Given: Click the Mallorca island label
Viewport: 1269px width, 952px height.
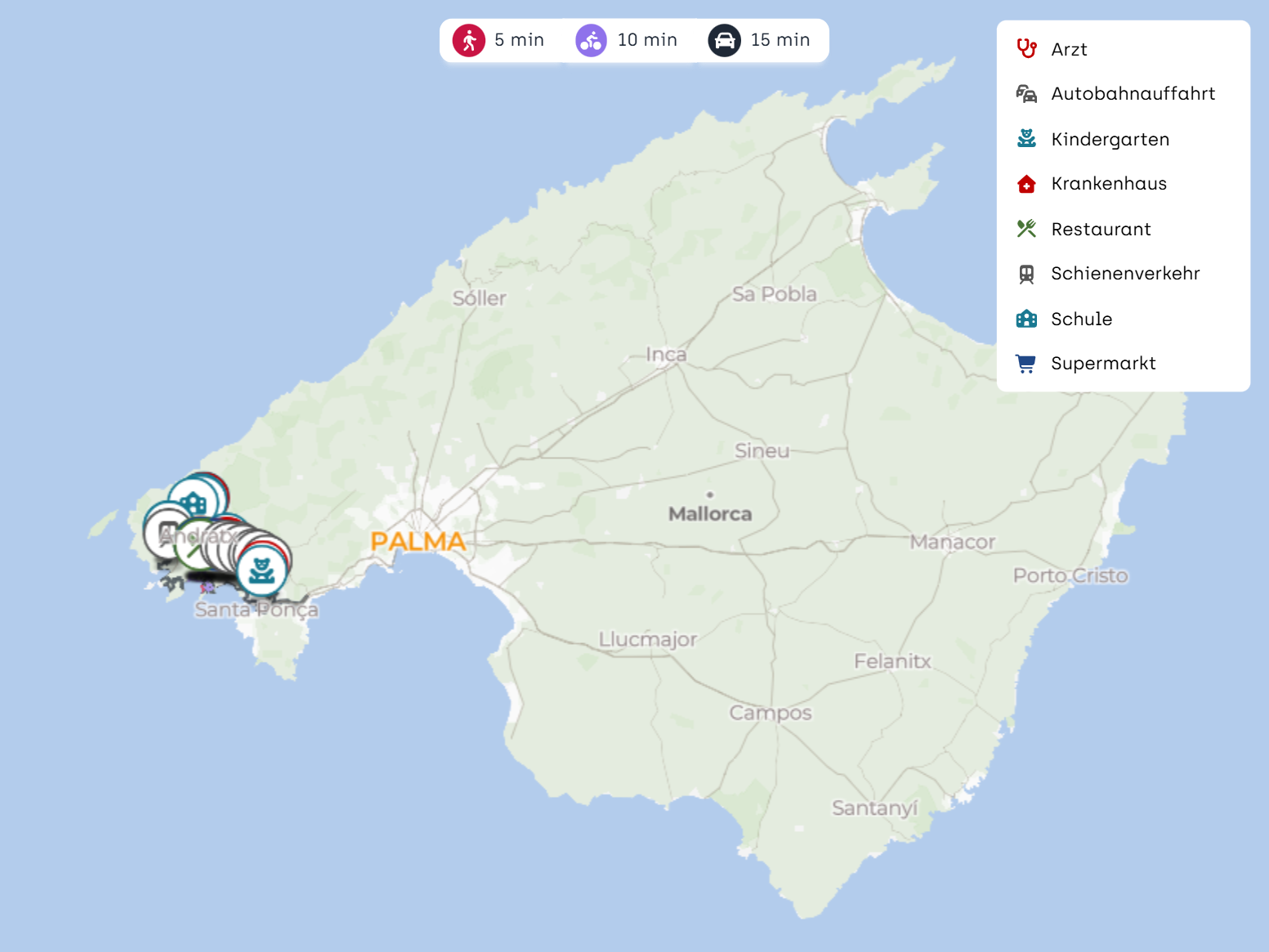Looking at the screenshot, I should click(709, 514).
